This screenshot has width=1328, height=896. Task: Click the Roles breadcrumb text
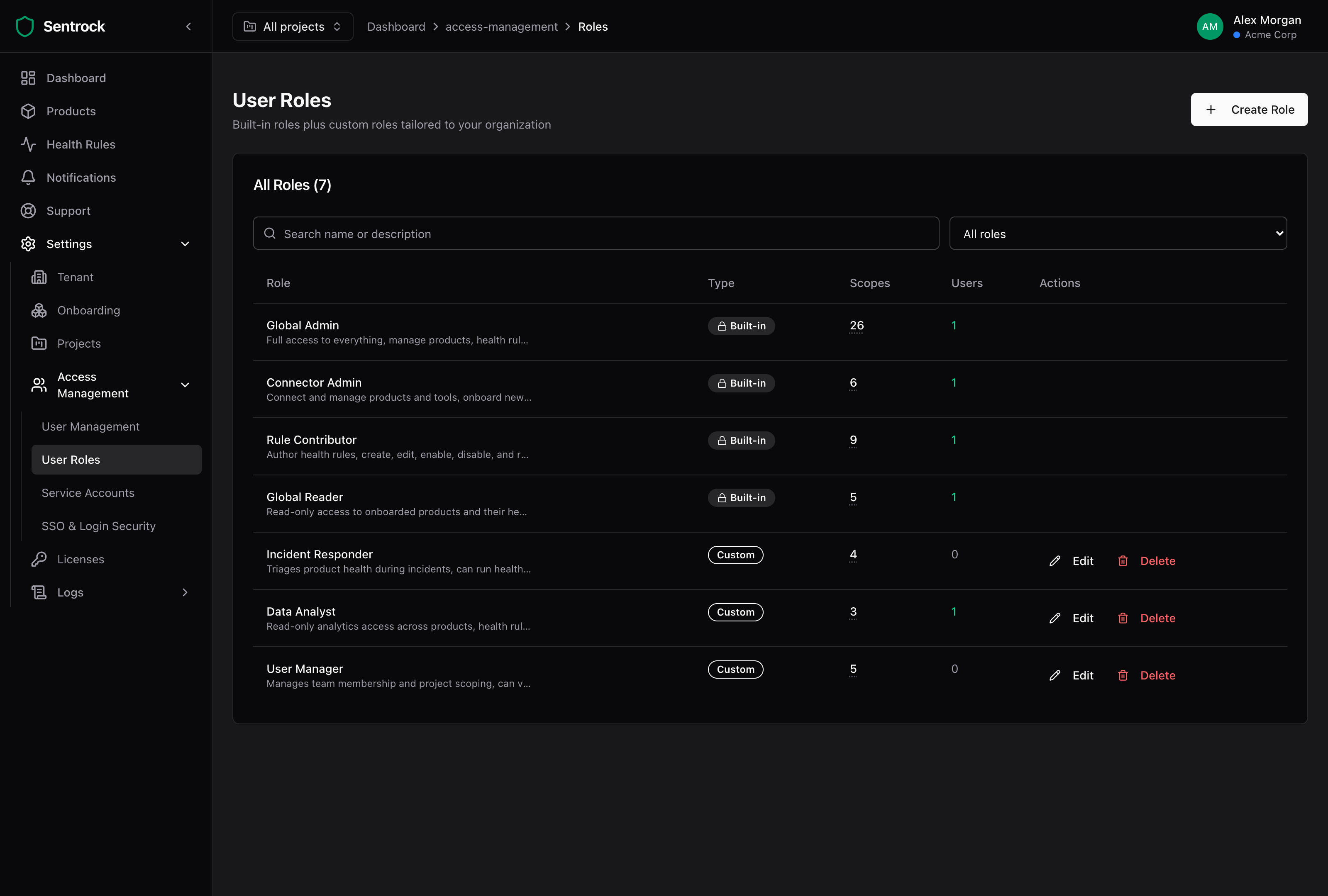593,27
